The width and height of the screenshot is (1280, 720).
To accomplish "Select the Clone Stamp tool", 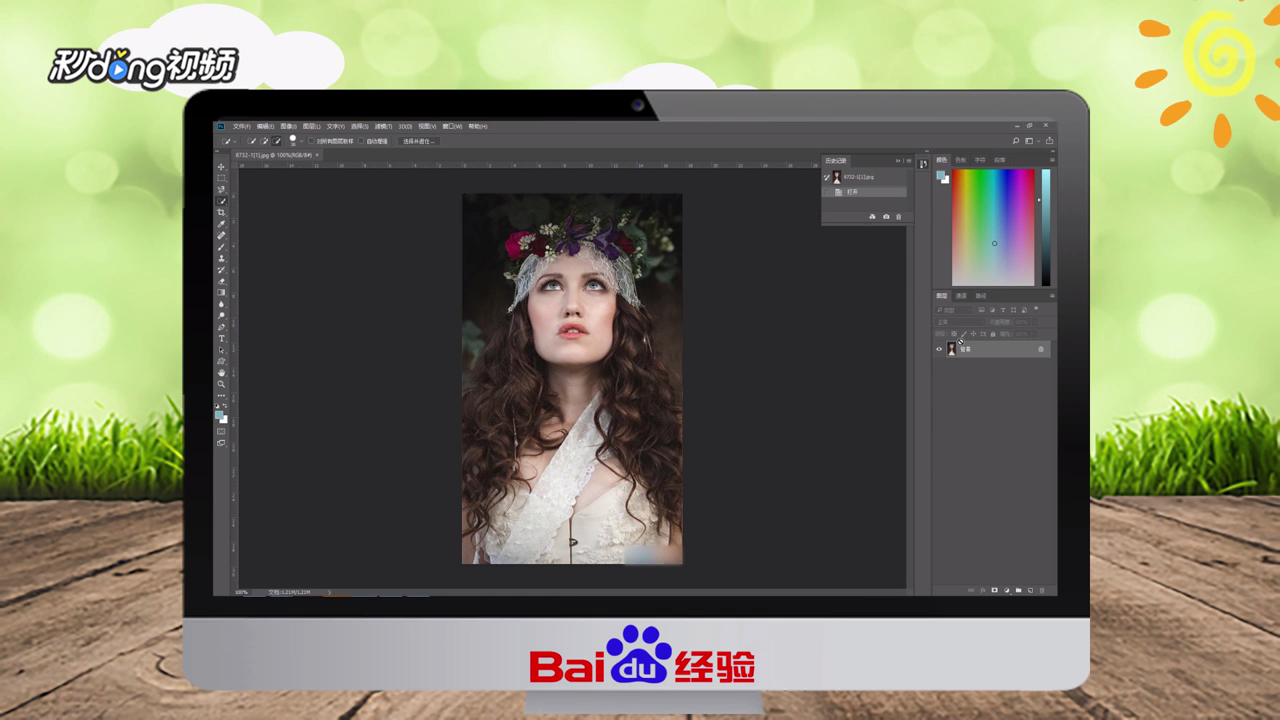I will pyautogui.click(x=221, y=258).
